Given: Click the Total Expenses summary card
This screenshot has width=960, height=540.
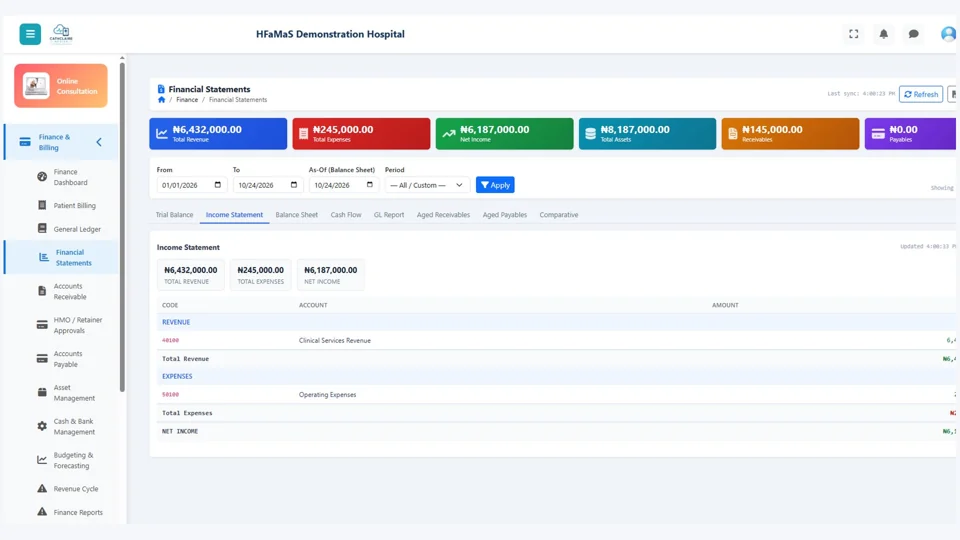Looking at the screenshot, I should click(361, 133).
